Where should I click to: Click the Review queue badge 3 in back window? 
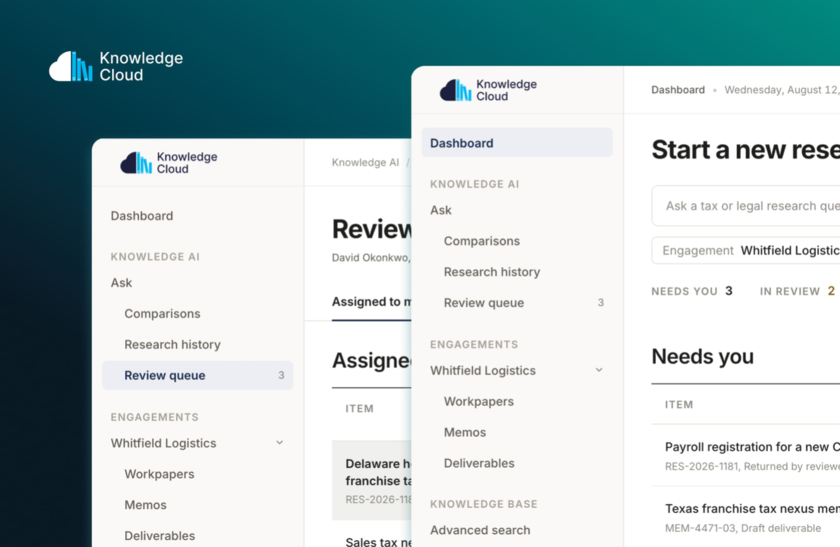[281, 375]
